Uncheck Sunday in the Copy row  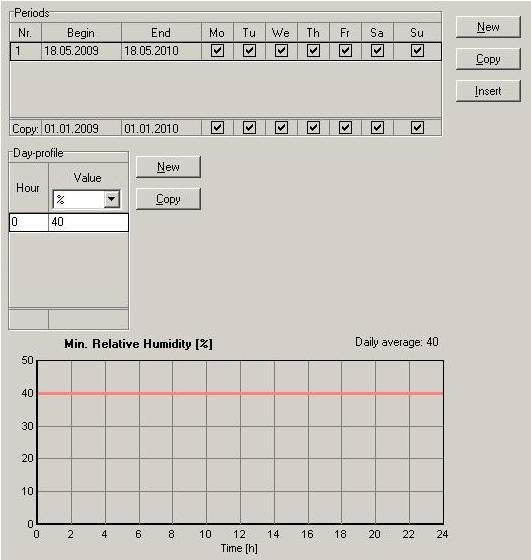pyautogui.click(x=417, y=128)
